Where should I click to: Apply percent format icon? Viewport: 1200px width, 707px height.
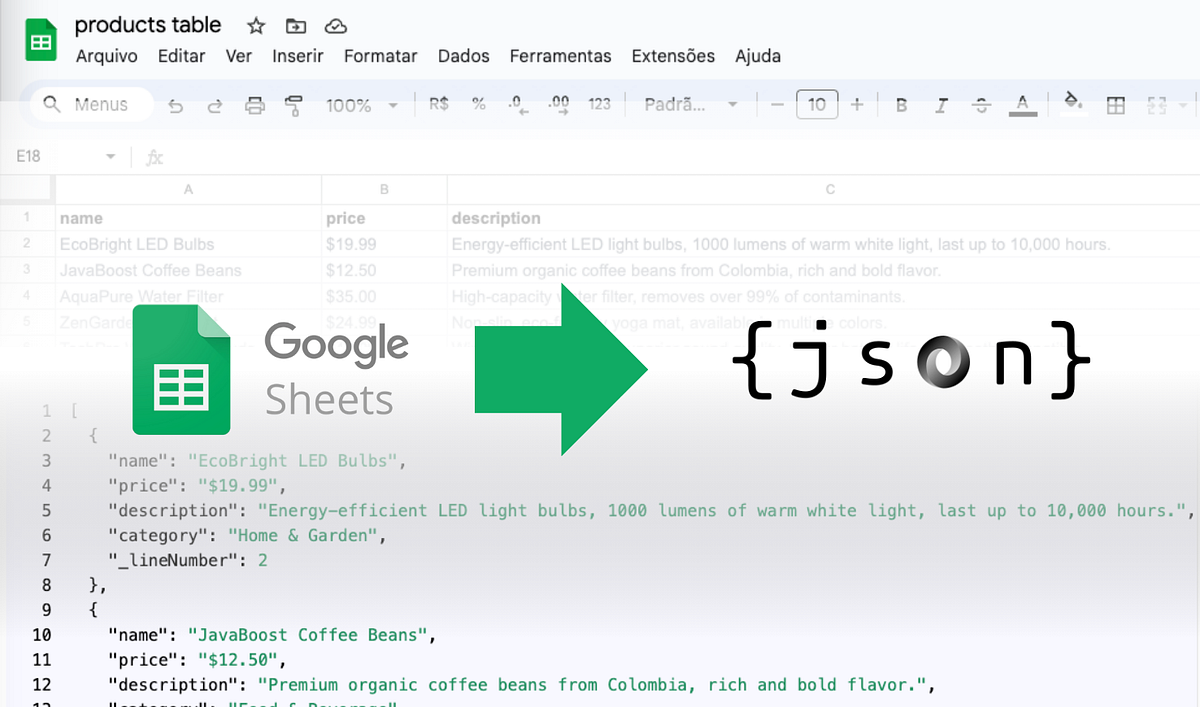pos(478,104)
